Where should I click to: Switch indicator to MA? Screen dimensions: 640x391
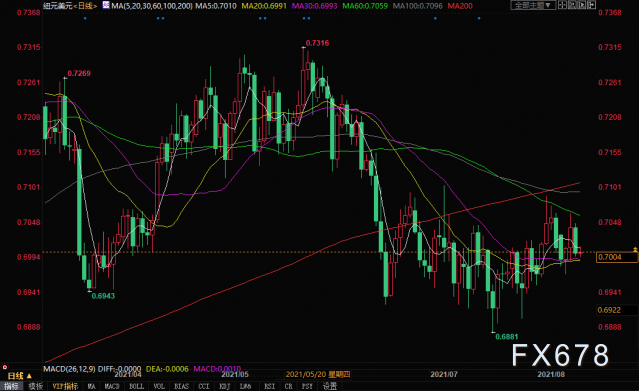point(91,386)
